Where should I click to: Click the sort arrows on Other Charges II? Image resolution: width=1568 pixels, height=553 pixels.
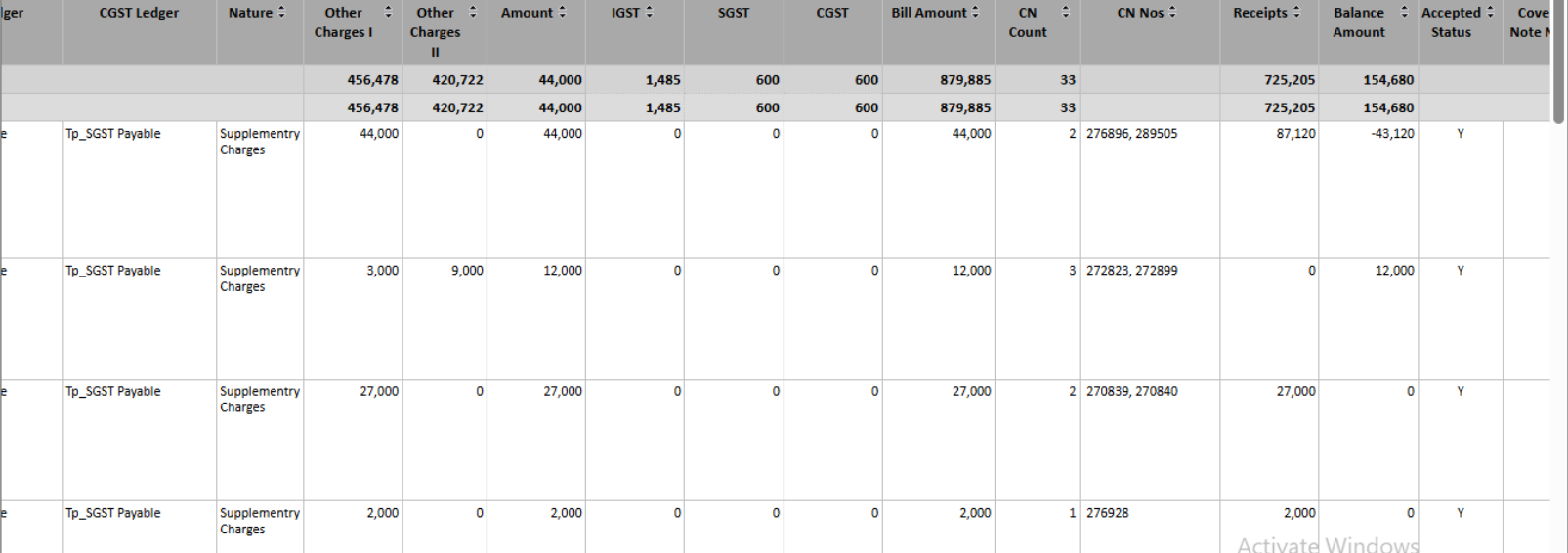point(473,13)
